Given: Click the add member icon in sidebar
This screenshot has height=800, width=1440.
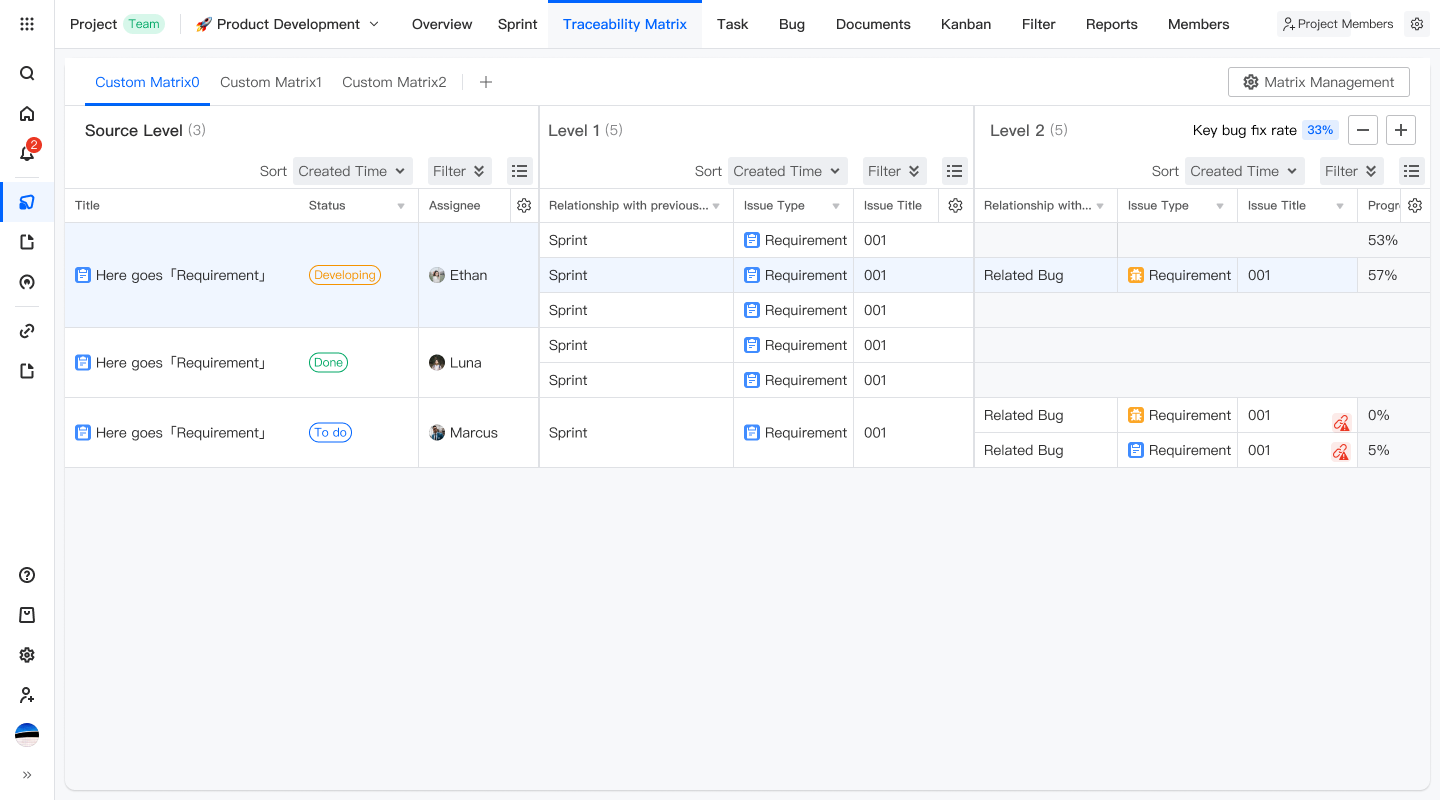Looking at the screenshot, I should coord(27,695).
